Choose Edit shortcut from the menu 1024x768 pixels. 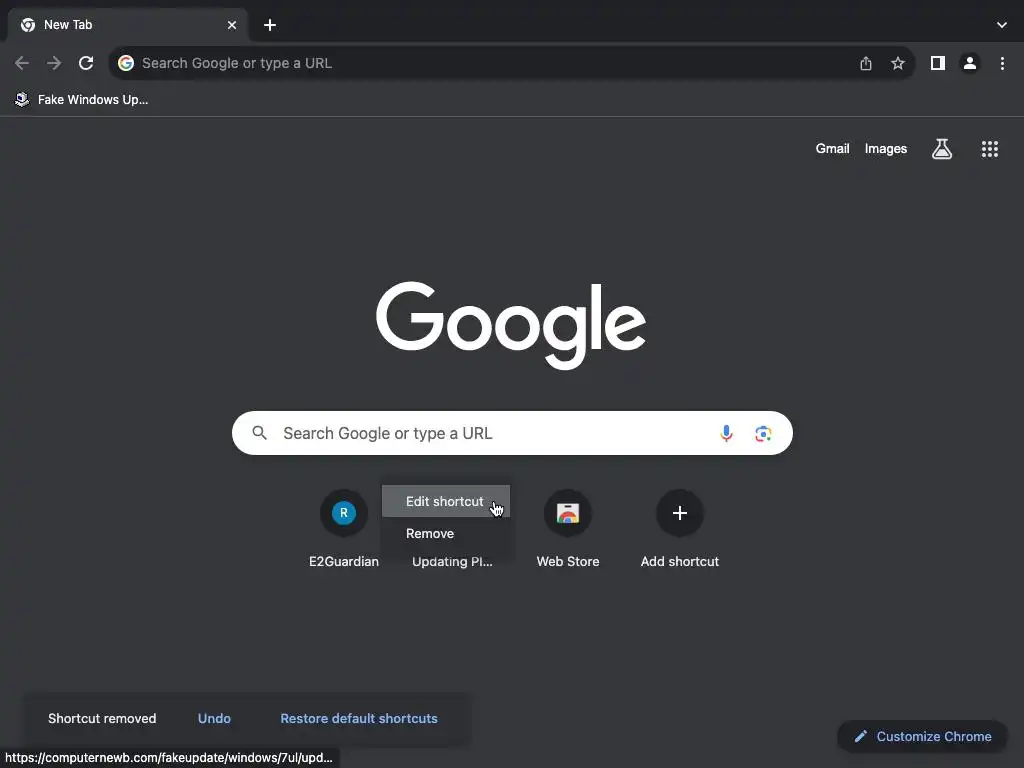[x=445, y=502]
